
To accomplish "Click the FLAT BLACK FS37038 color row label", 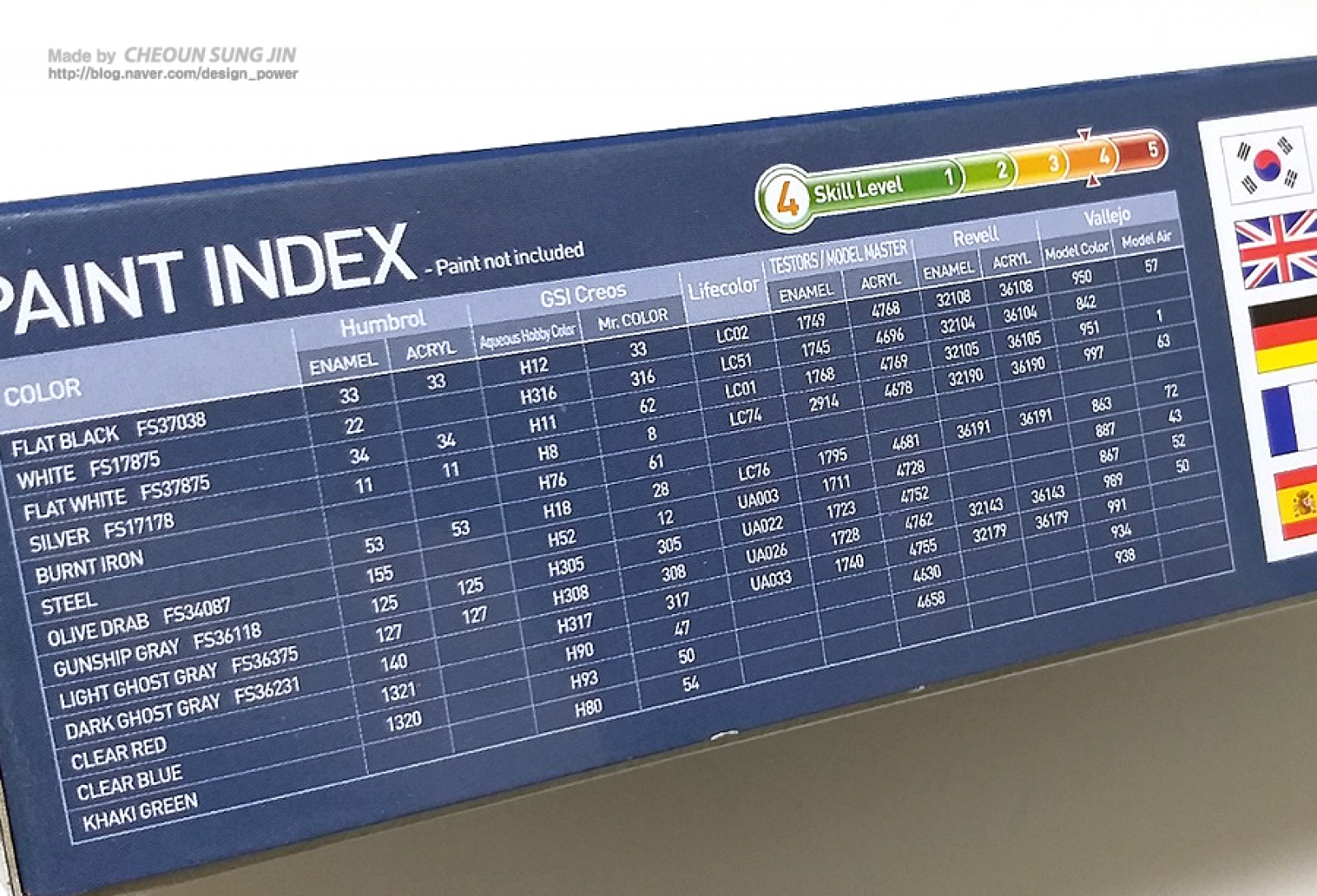I will point(109,434).
